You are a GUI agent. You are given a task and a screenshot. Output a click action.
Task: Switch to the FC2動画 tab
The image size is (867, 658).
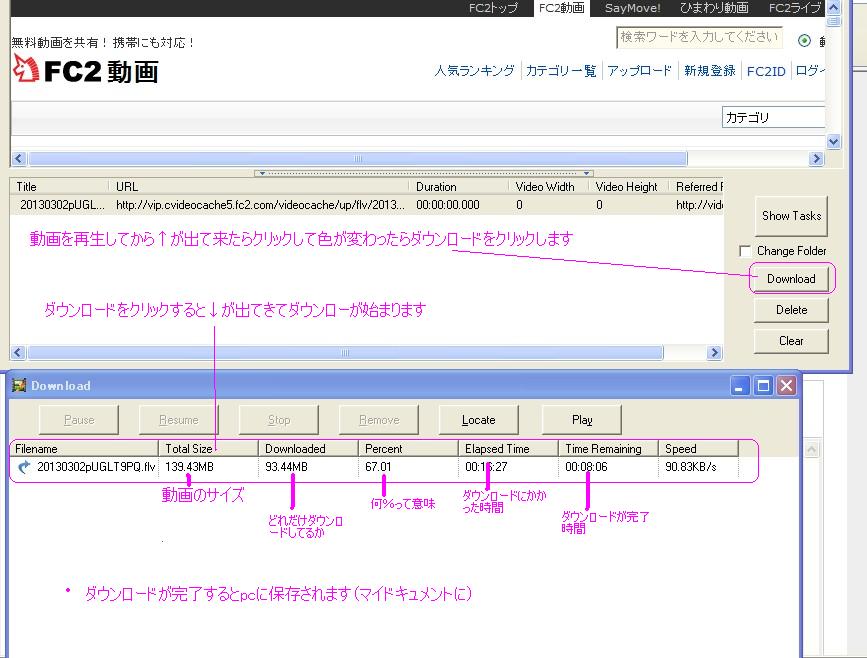point(562,8)
